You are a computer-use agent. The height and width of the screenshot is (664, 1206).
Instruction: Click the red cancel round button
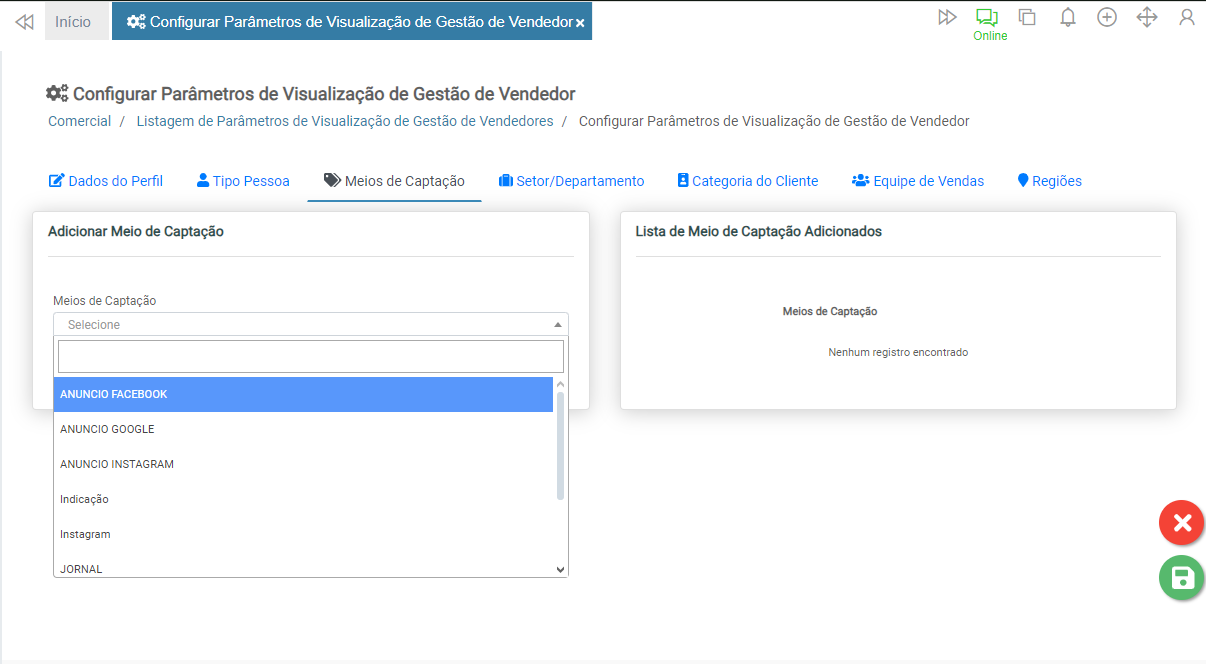(x=1181, y=523)
